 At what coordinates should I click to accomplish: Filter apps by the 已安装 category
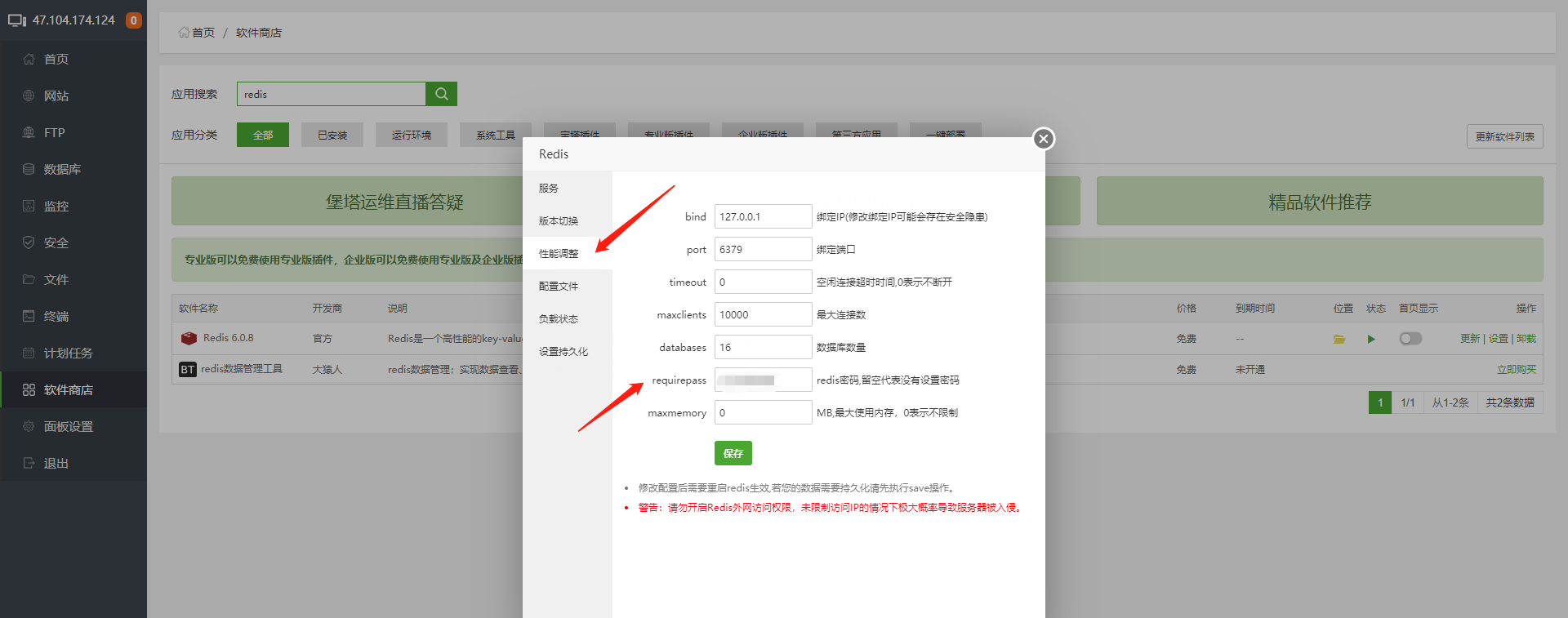(332, 135)
